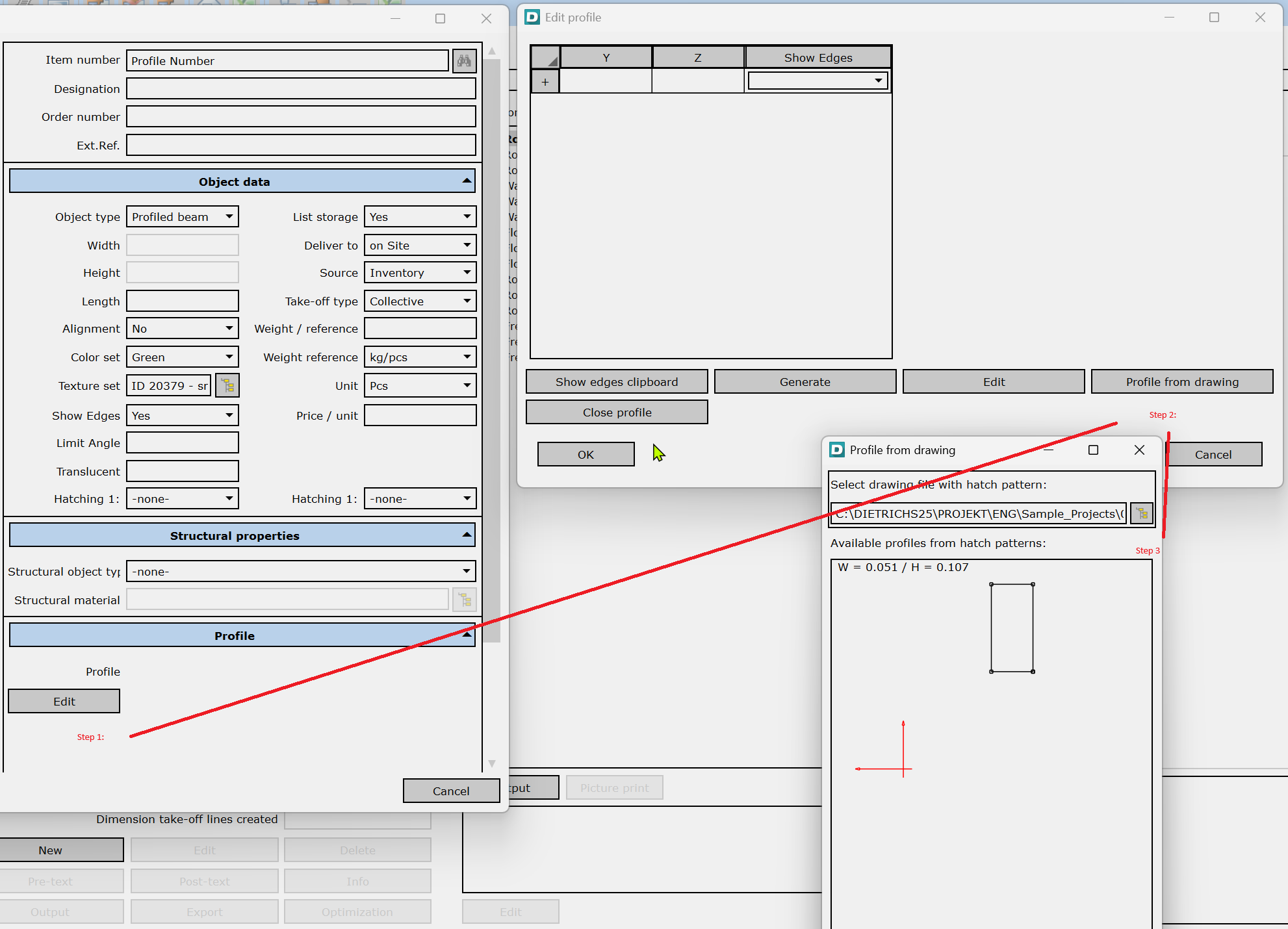Screen dimensions: 1288x929
Task: Select the grid corner select-all cell
Action: tap(545, 58)
